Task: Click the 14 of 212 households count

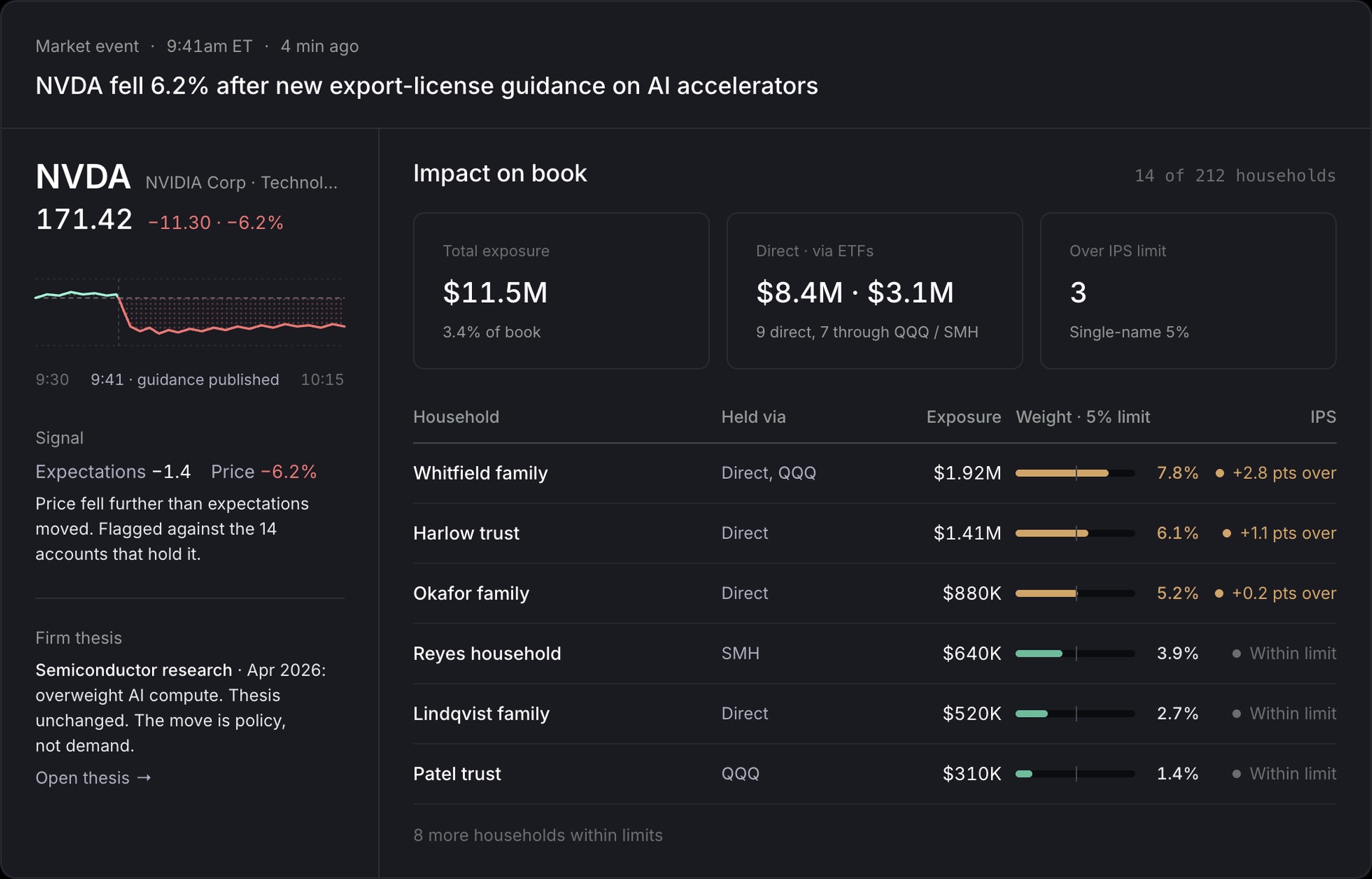Action: point(1235,176)
